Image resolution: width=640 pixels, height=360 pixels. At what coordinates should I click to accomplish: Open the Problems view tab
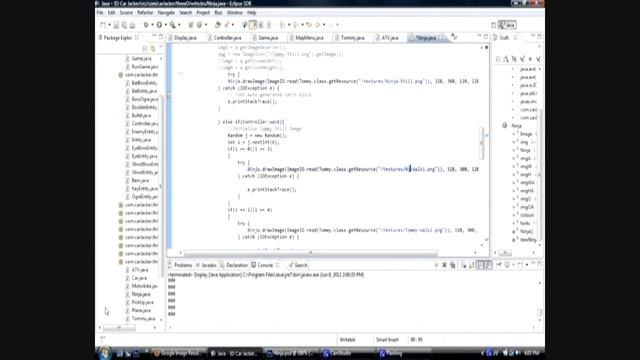pyautogui.click(x=180, y=265)
